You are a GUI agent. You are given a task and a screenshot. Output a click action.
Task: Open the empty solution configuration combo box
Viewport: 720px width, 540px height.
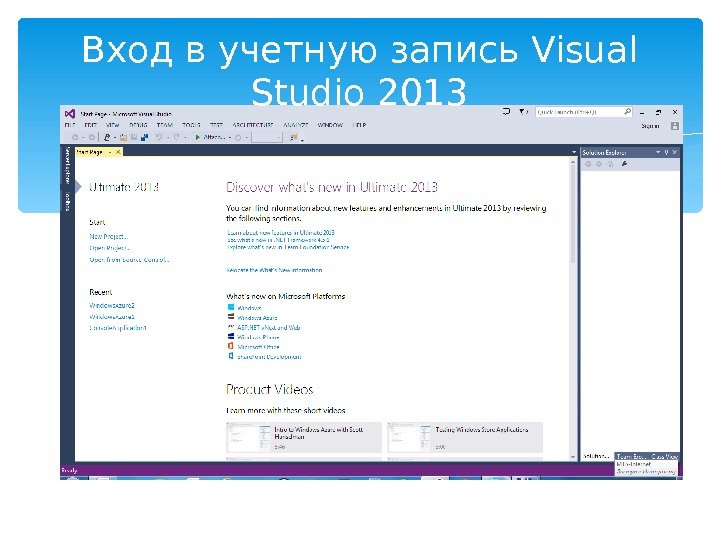coord(267,137)
